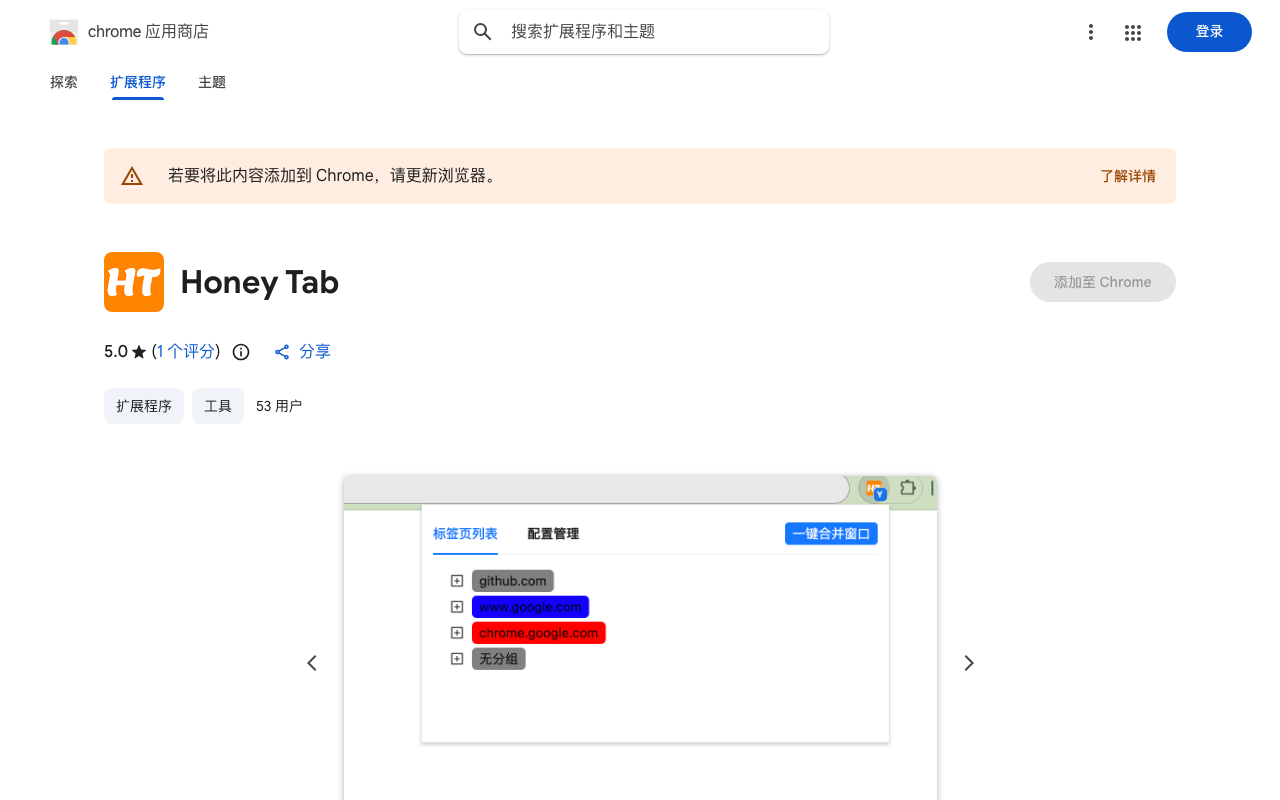The image size is (1280, 800).
Task: Show previous screenshot with left arrow
Action: point(312,663)
